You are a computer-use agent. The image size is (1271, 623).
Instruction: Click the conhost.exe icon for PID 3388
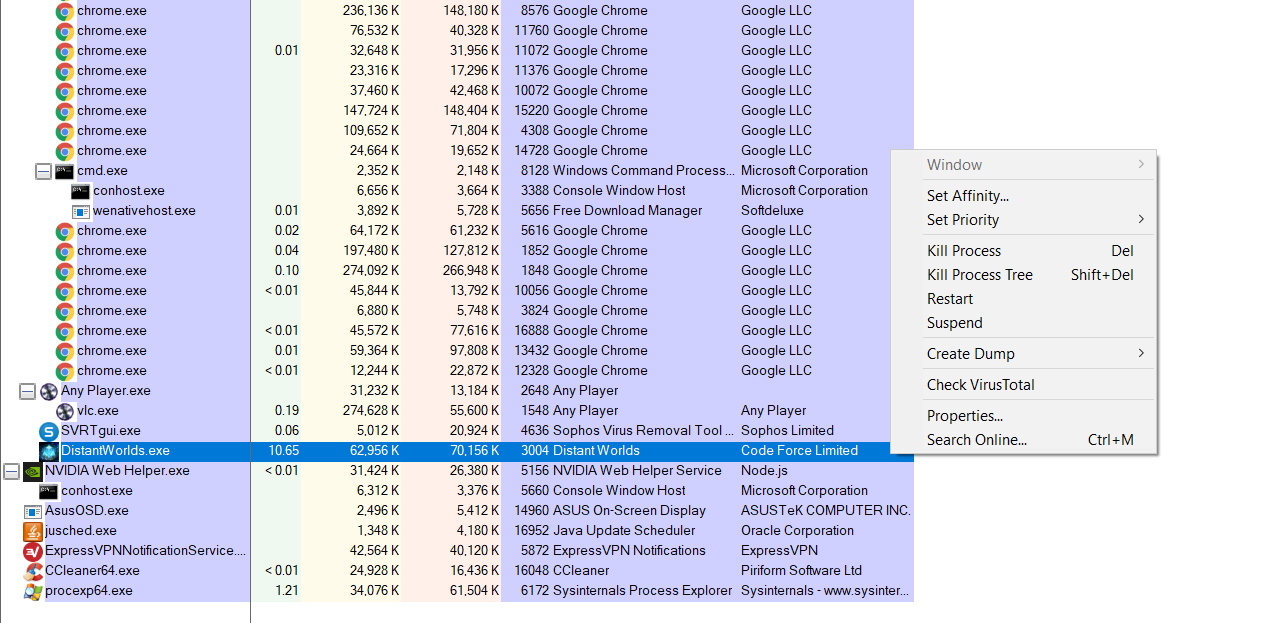[81, 191]
